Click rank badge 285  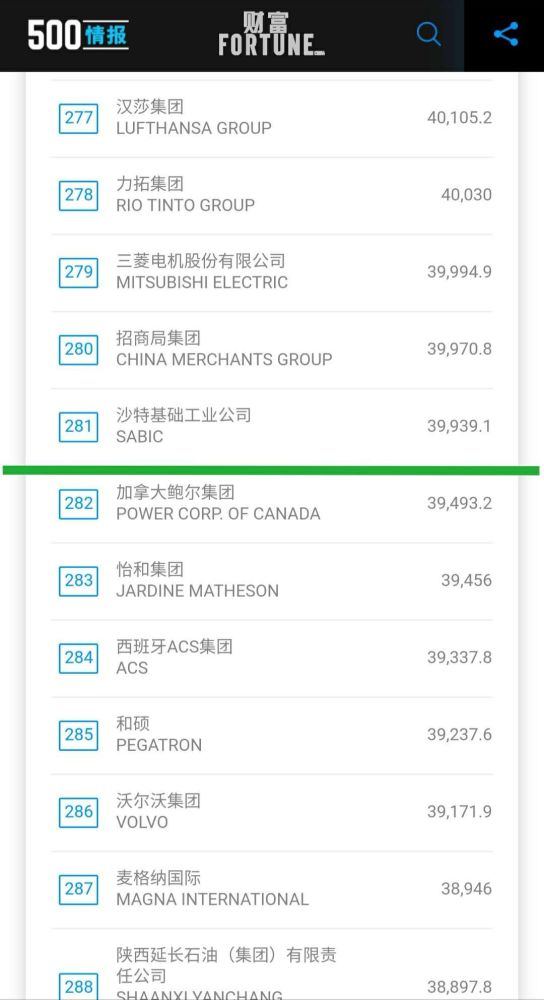pyautogui.click(x=78, y=735)
